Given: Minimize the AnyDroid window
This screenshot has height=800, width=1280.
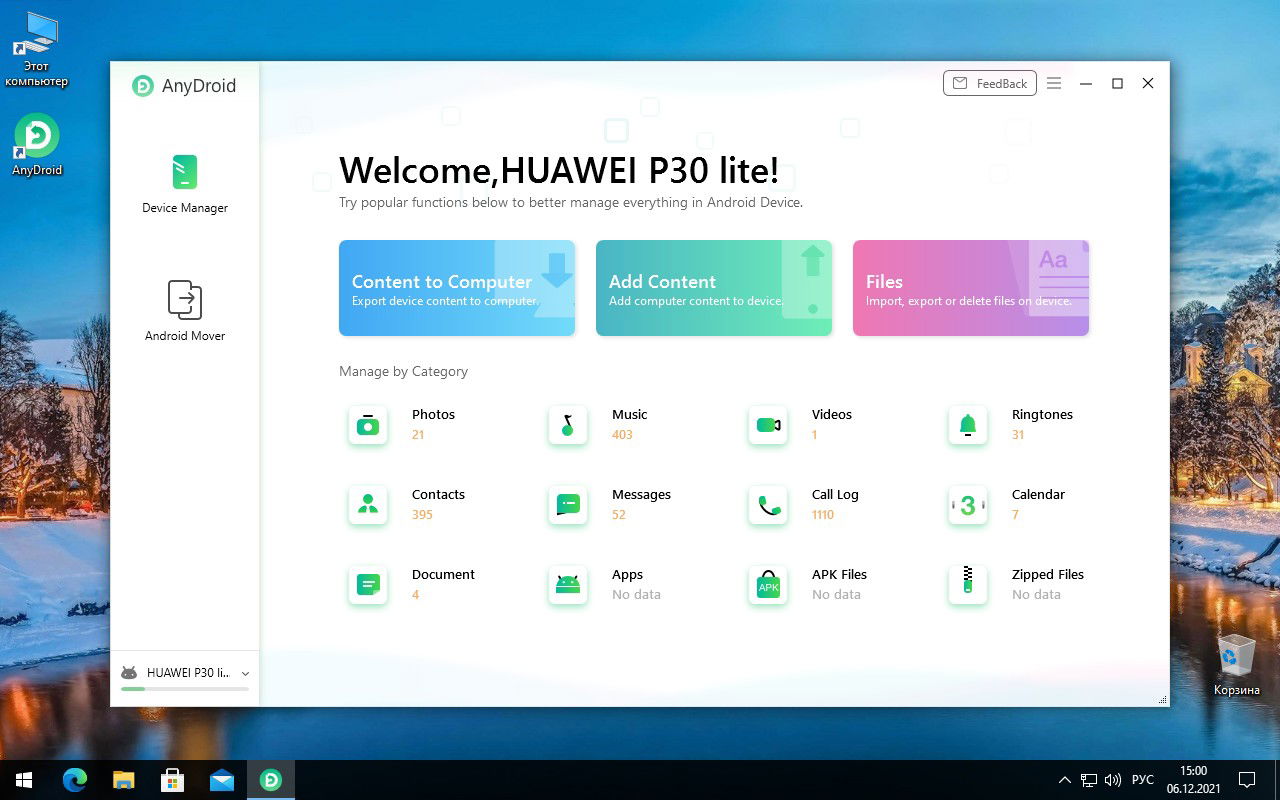Looking at the screenshot, I should pos(1086,84).
